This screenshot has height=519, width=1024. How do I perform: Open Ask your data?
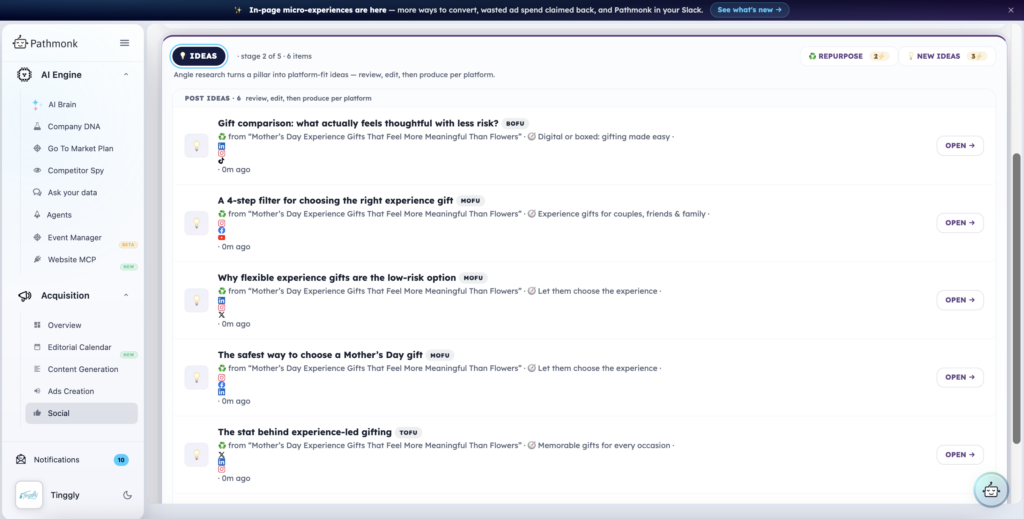point(72,193)
